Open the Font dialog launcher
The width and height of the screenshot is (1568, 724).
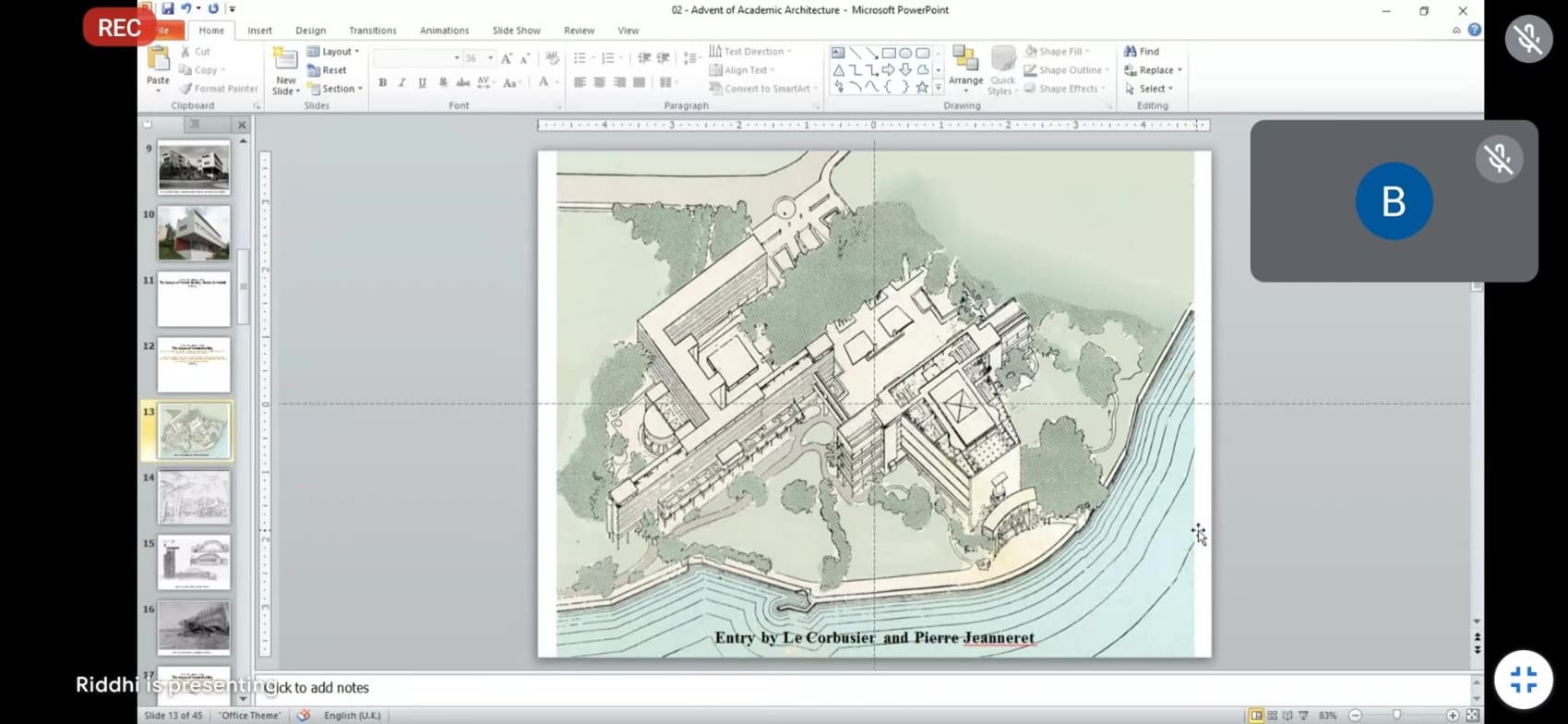tap(558, 106)
